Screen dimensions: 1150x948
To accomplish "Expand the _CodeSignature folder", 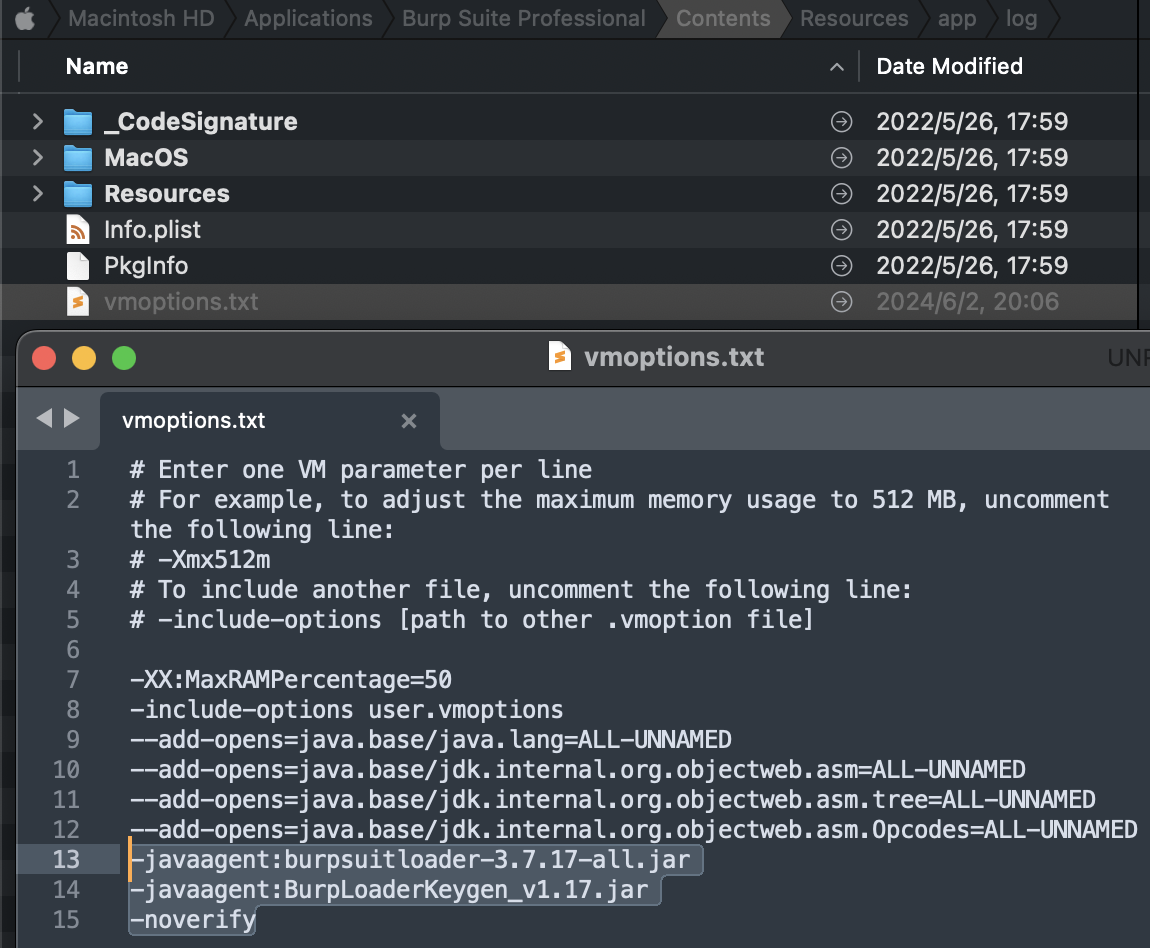I will 37,122.
